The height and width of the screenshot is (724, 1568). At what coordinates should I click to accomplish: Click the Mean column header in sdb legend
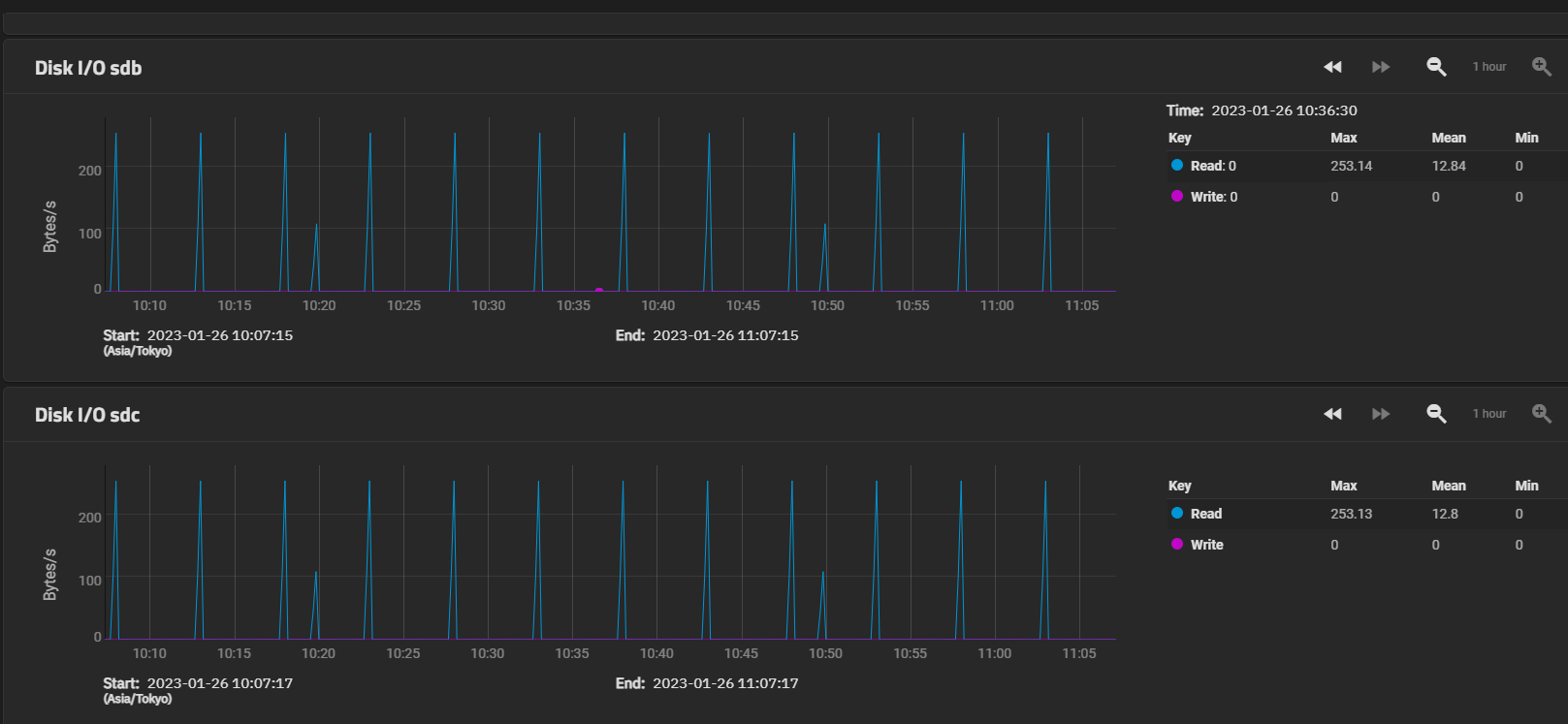(1449, 138)
